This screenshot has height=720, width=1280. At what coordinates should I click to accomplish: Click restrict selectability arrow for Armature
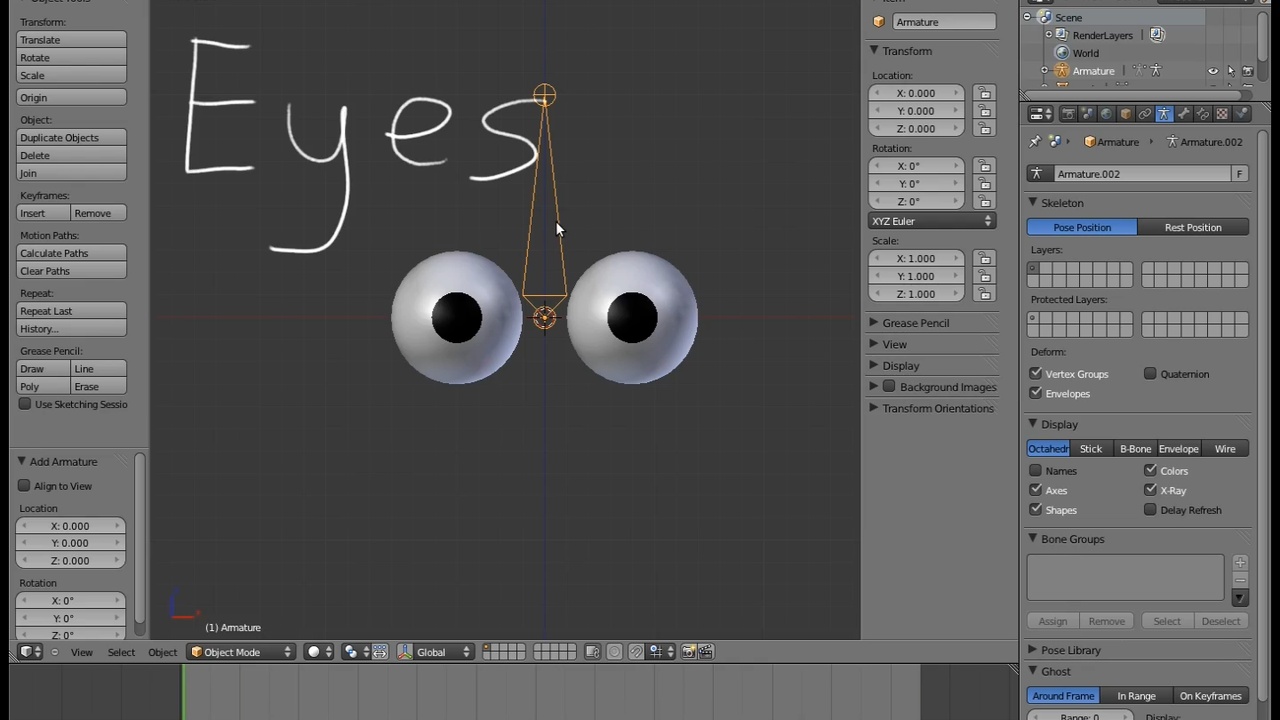(1231, 71)
